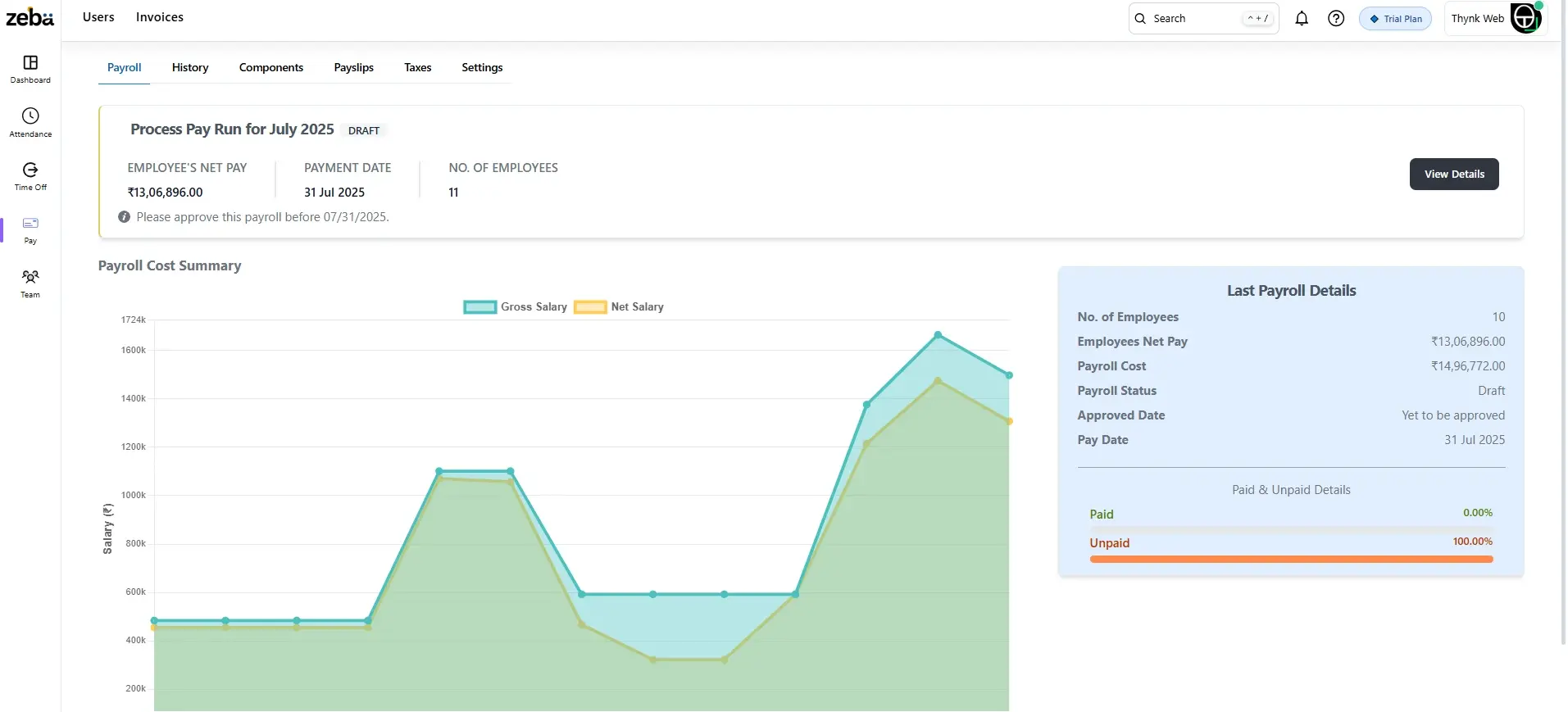Click the No. of Employees value 10
The width and height of the screenshot is (1568, 712).
click(x=1498, y=317)
